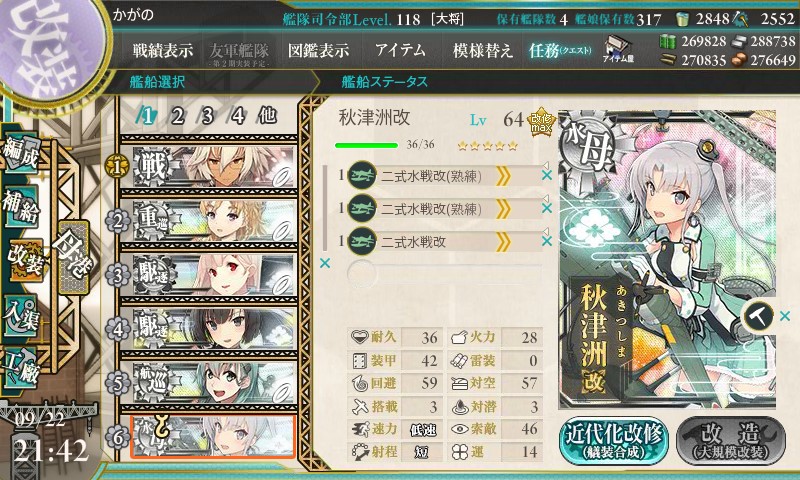
Task: Open the 補給 resupply icon
Action: 21,206
